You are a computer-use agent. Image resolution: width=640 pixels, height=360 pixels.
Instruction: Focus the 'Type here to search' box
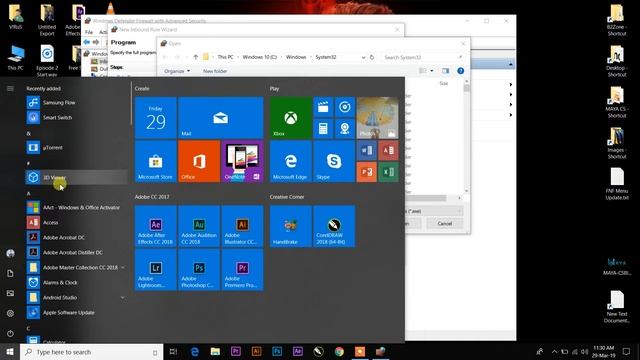(91, 352)
